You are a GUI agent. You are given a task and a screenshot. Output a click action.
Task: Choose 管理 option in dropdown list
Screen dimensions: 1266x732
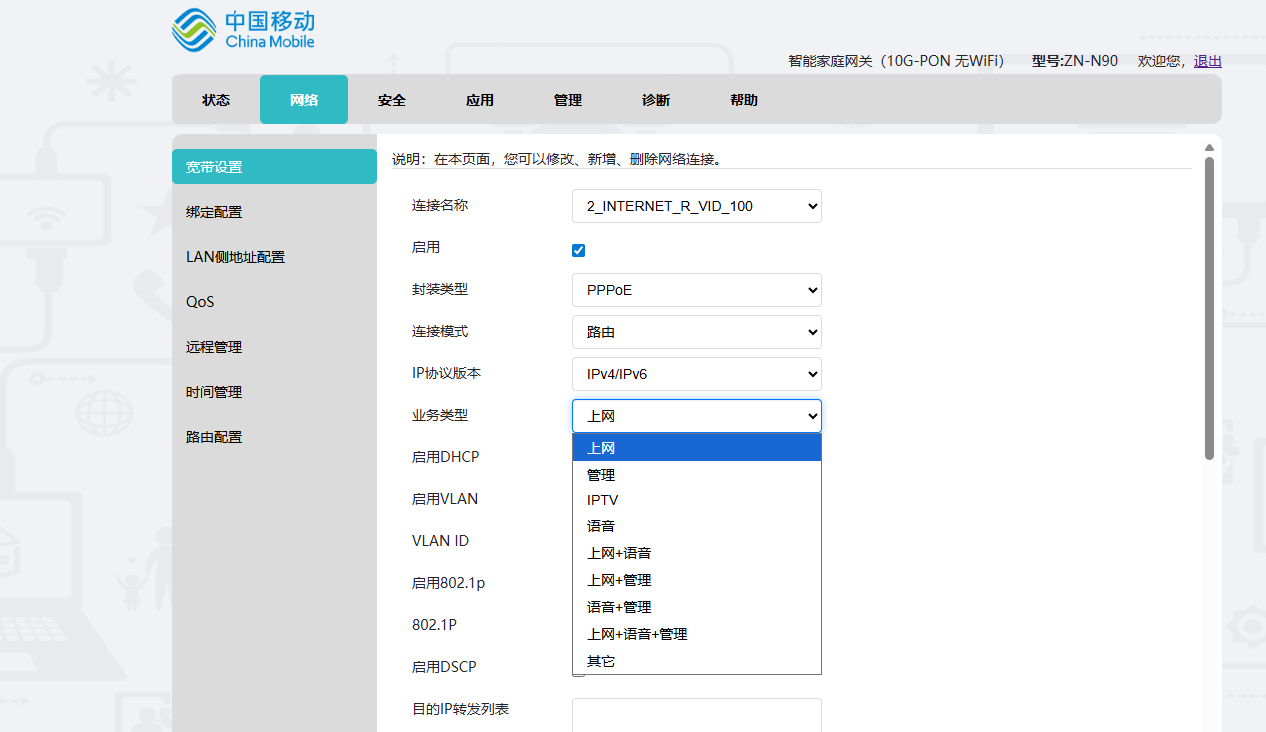pyautogui.click(x=697, y=475)
